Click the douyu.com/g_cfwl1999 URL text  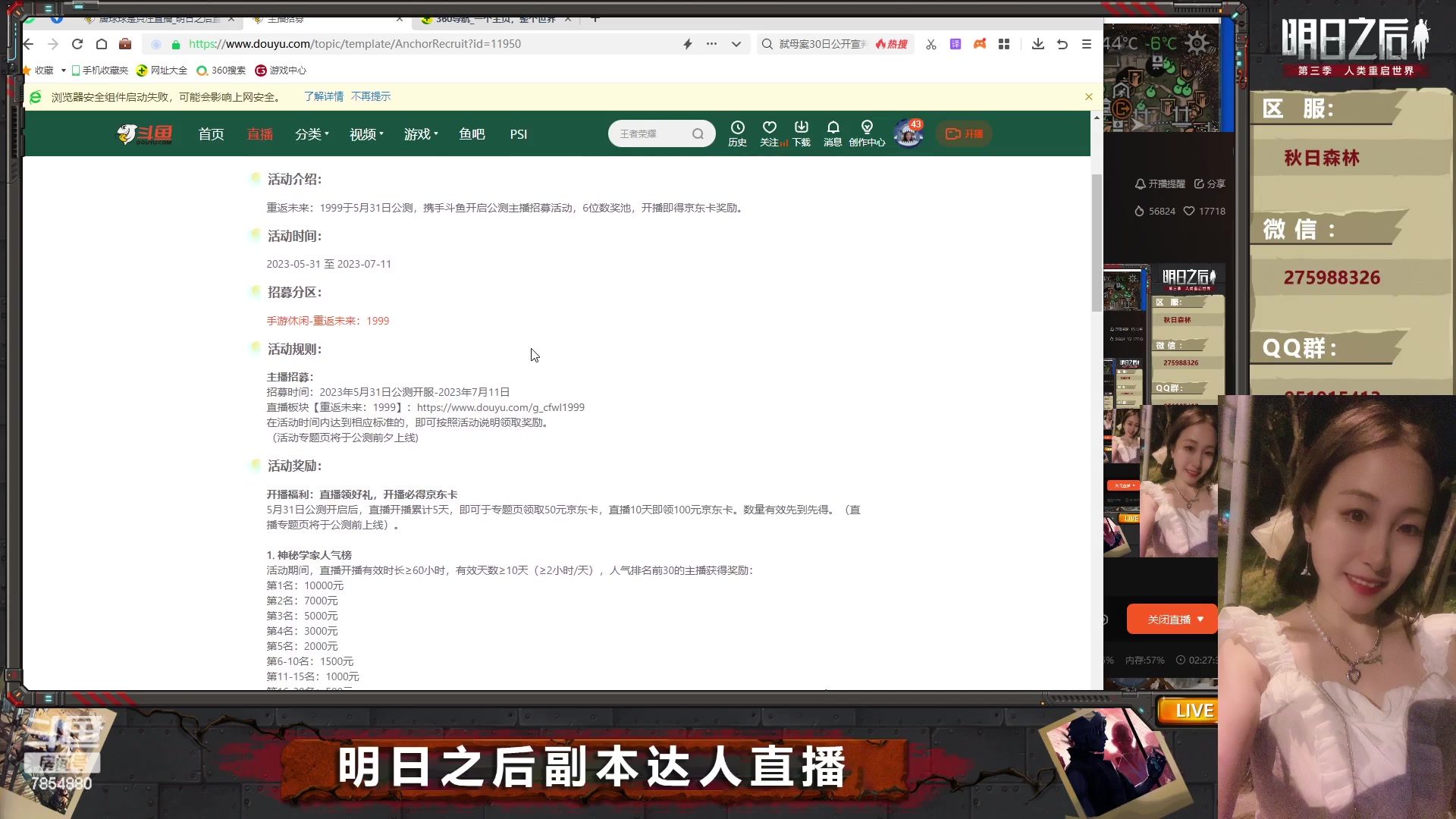pyautogui.click(x=500, y=407)
